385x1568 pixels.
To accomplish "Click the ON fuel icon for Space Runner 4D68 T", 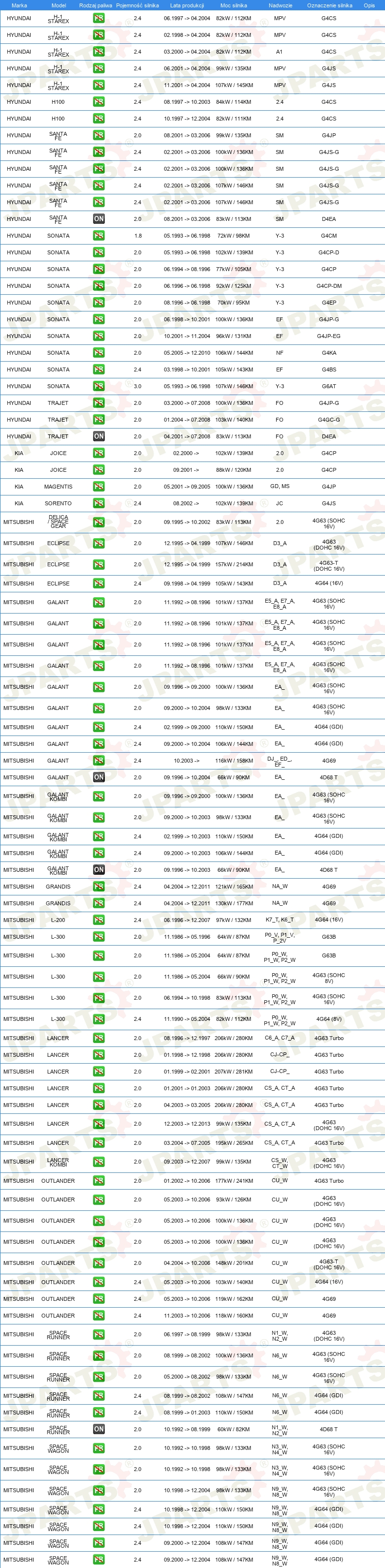I will click(98, 1429).
